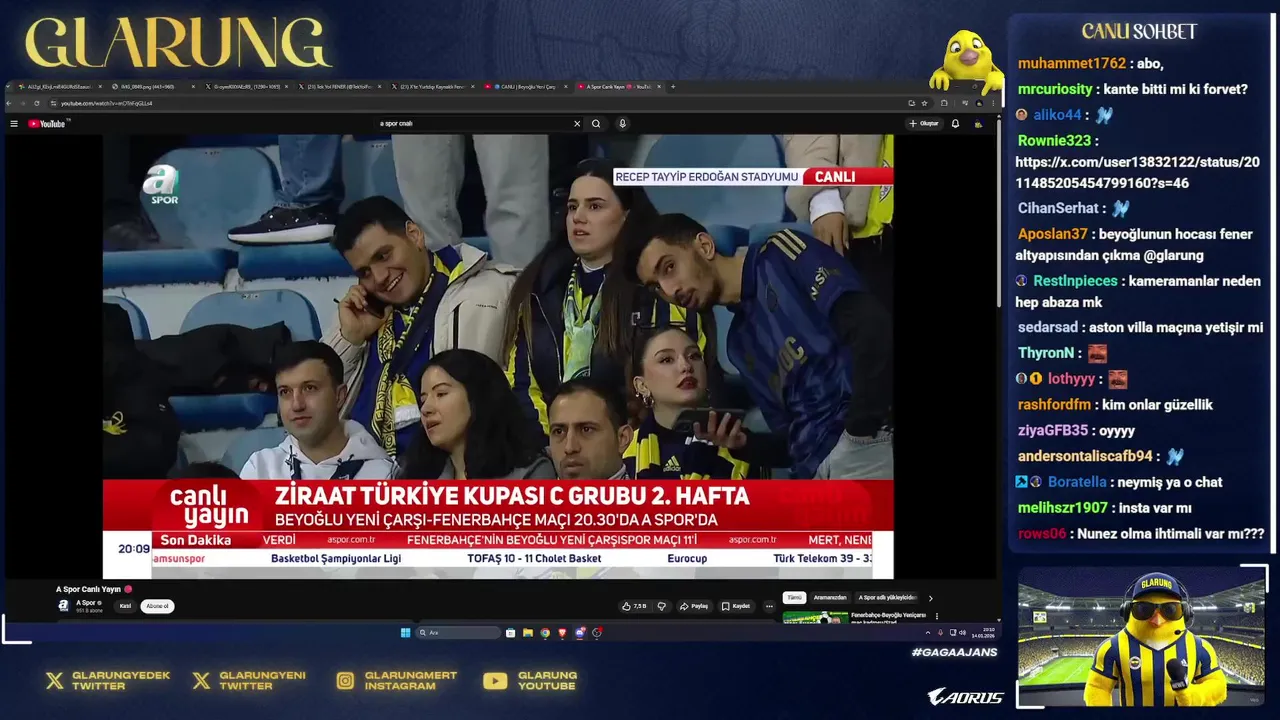The image size is (1280, 720).
Task: Expand more filter chips with arrow
Action: coord(930,598)
